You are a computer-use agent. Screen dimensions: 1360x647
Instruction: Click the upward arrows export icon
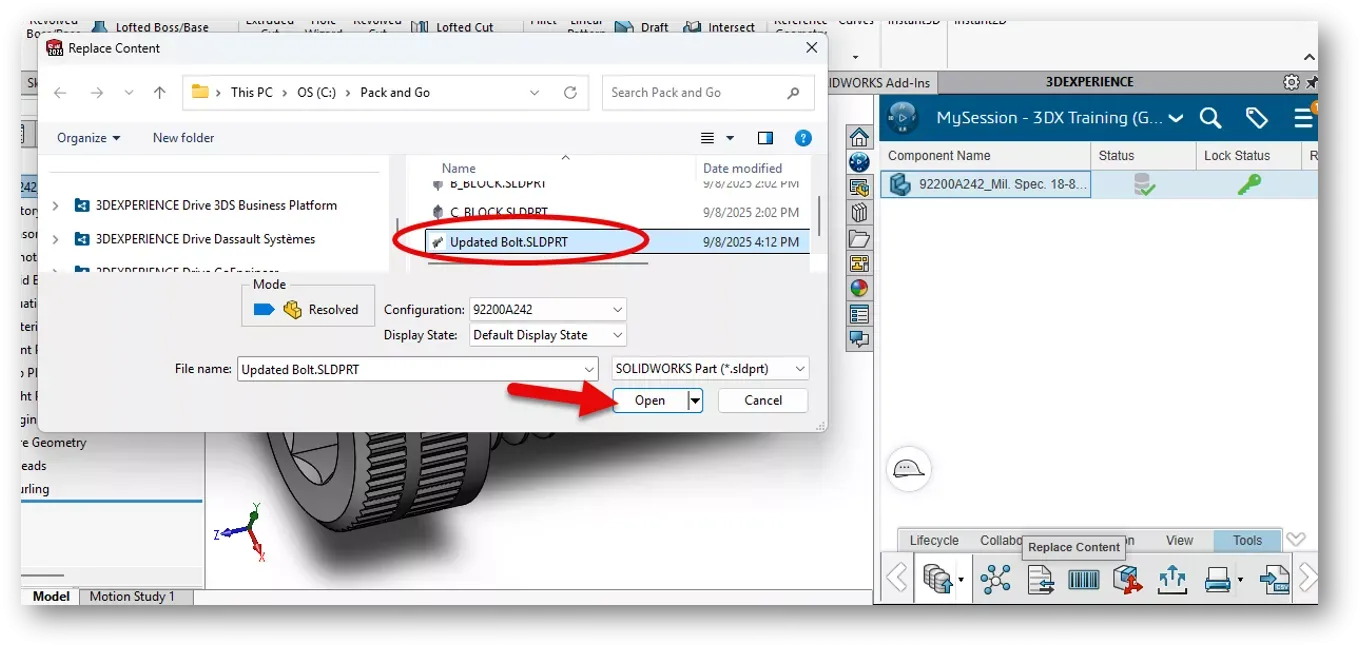[1172, 579]
